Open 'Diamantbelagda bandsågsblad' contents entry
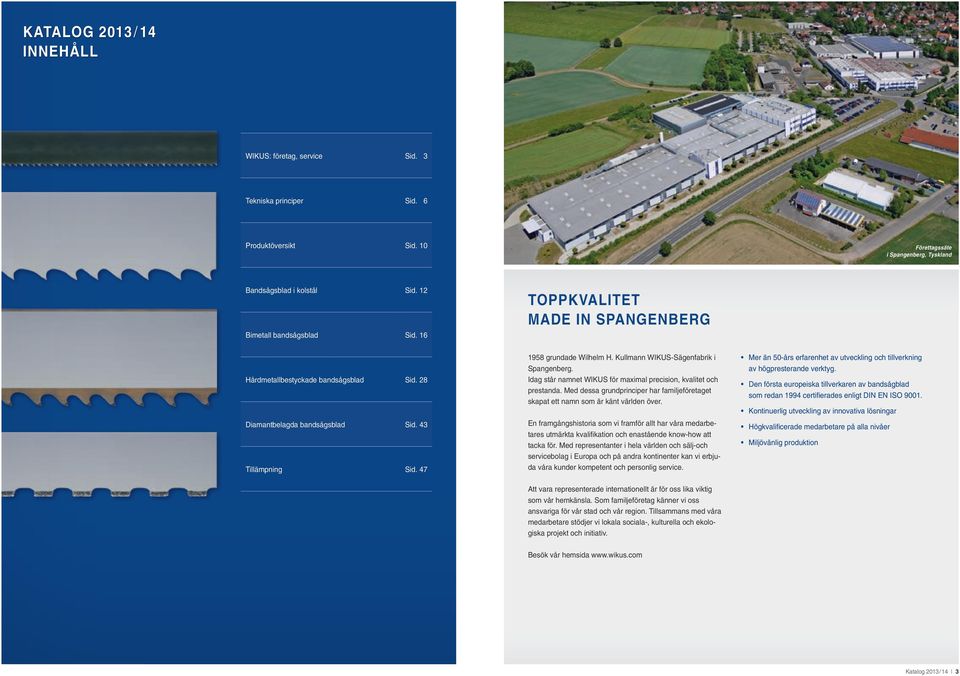960x676 pixels. pos(336,424)
